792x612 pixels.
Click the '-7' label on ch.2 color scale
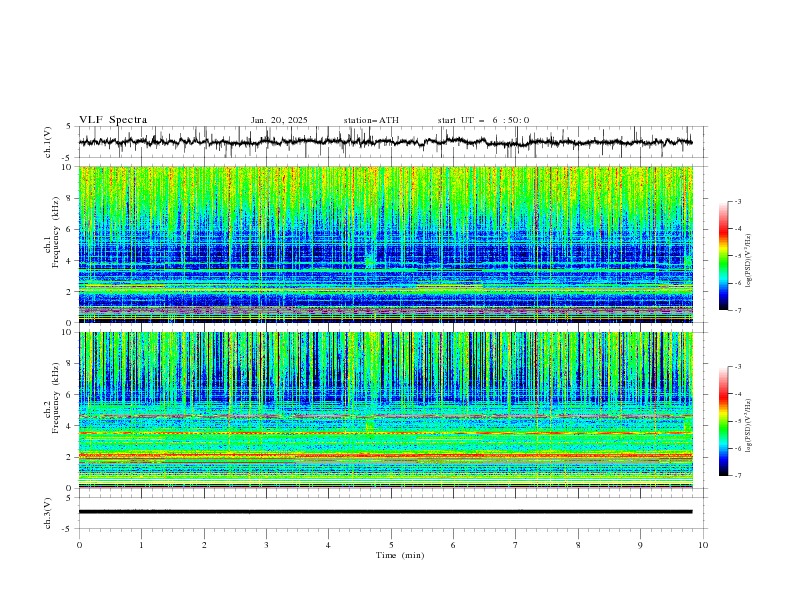[x=737, y=476]
